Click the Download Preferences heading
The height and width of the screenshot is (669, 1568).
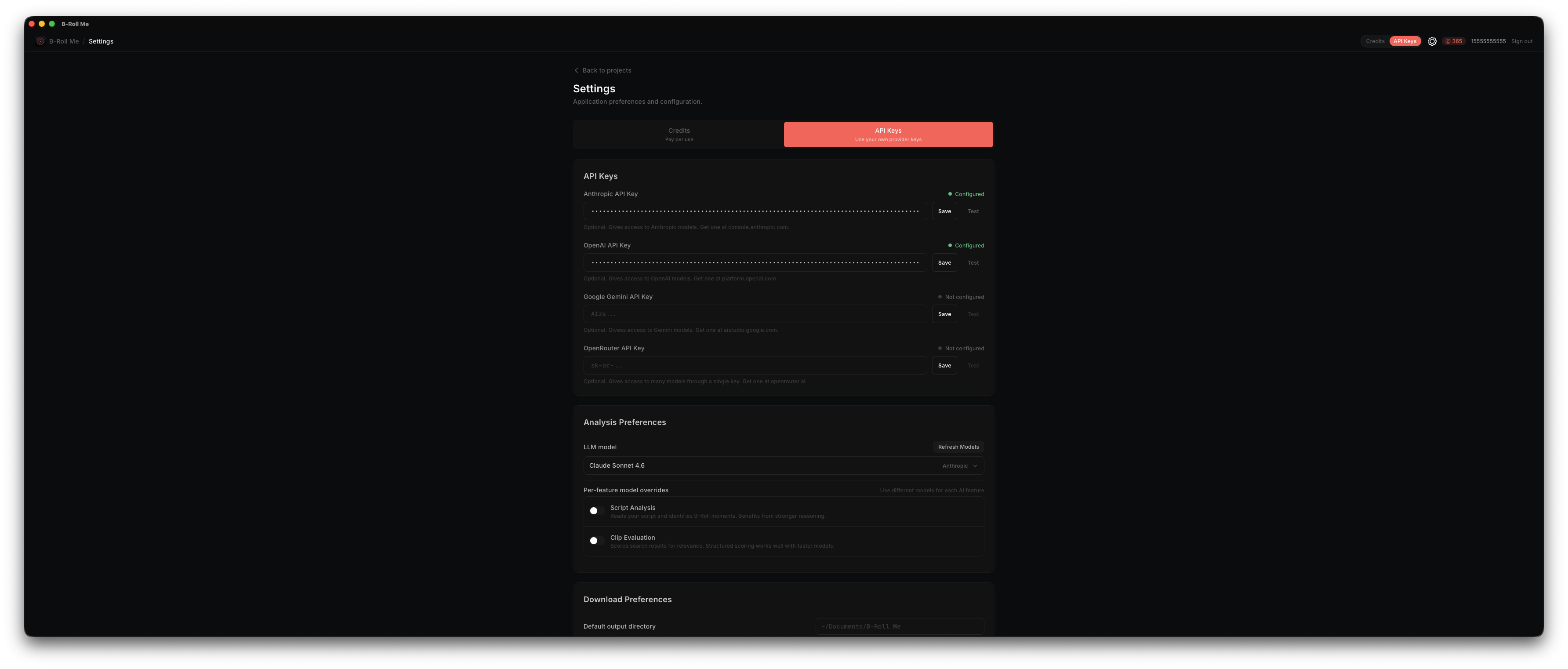(x=628, y=600)
